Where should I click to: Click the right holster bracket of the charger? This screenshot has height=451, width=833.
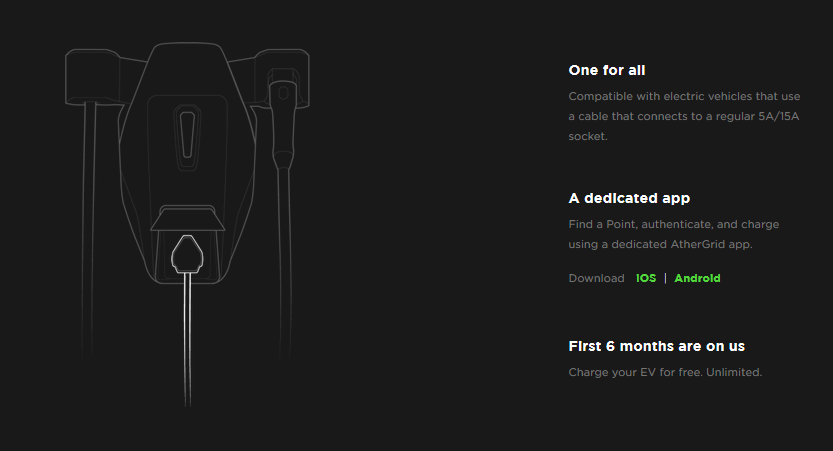283,77
